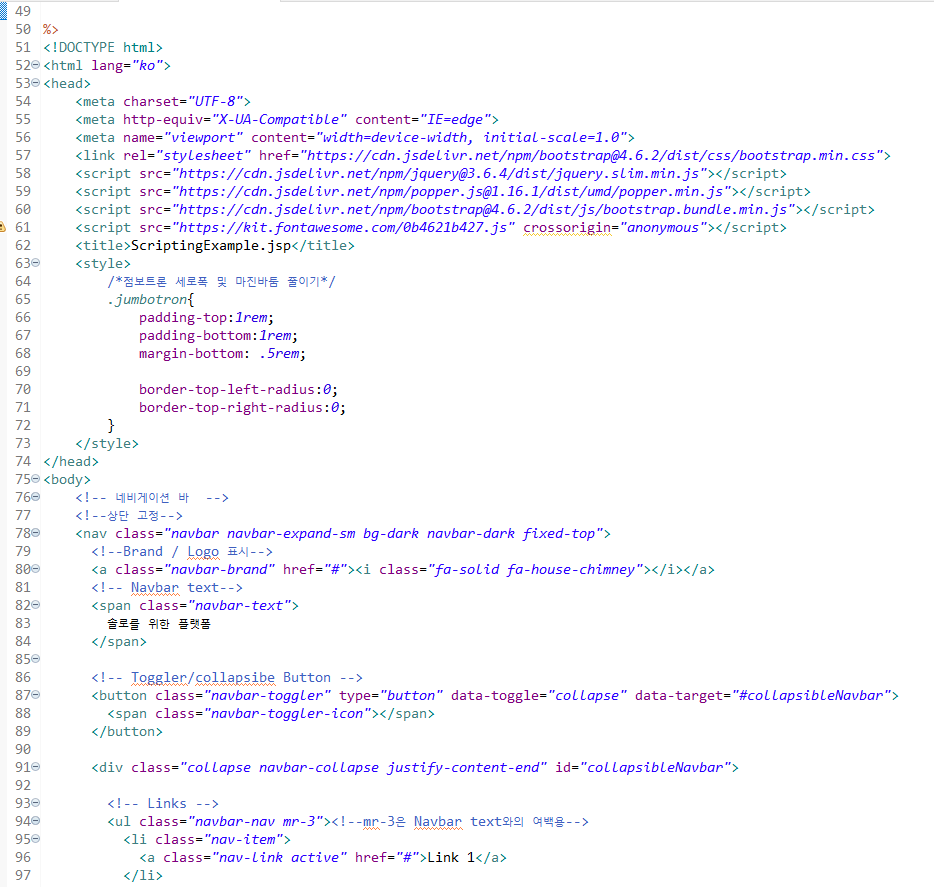Click the navbar-toggler-icon class text

[287, 714]
